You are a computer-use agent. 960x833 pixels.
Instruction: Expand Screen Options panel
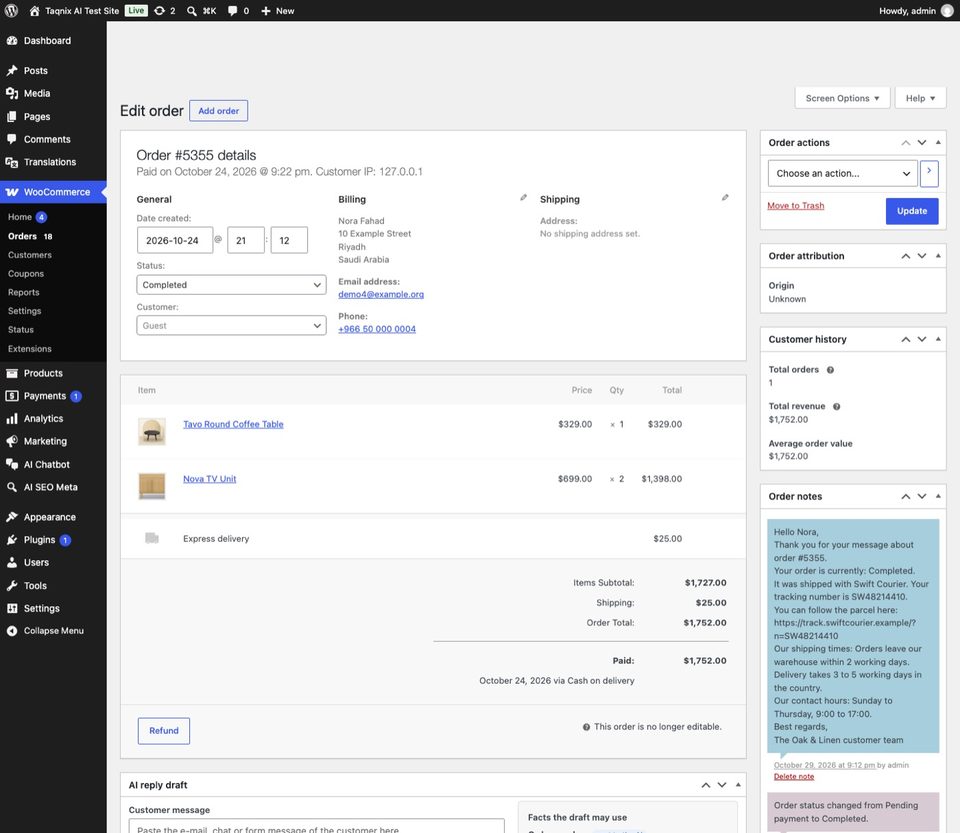point(842,98)
